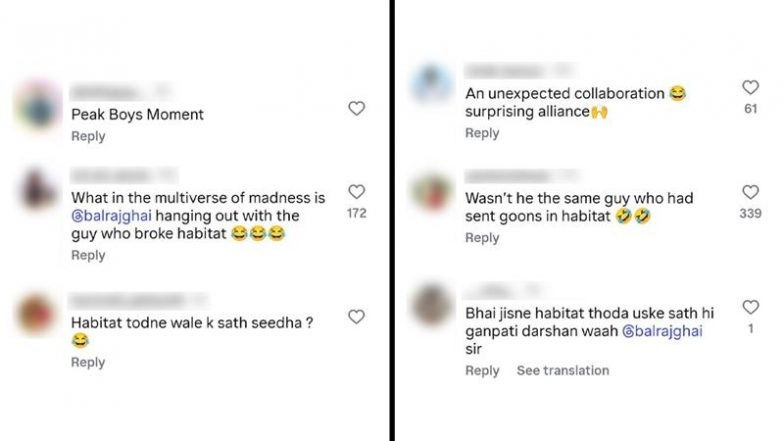Click See translation under ganpati comment
Screen dimensions: 784x441
(563, 370)
